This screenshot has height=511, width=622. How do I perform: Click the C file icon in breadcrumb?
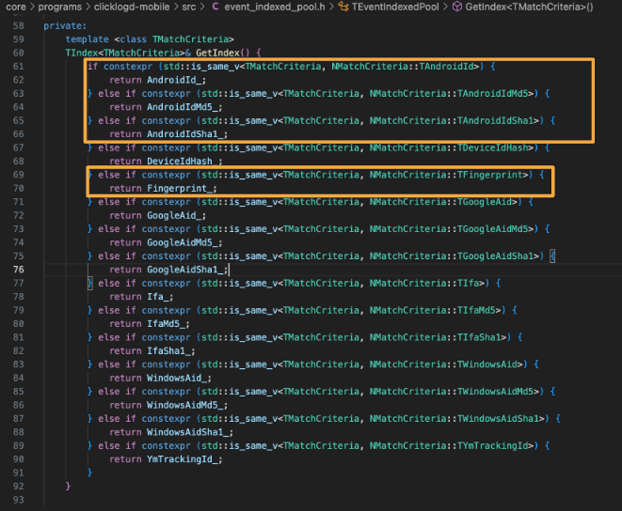point(215,7)
